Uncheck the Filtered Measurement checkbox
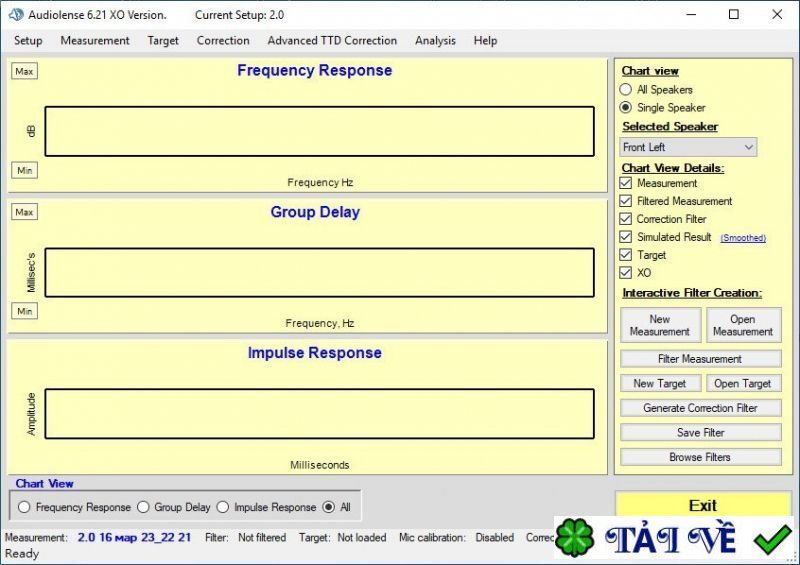Image resolution: width=800 pixels, height=565 pixels. 626,201
